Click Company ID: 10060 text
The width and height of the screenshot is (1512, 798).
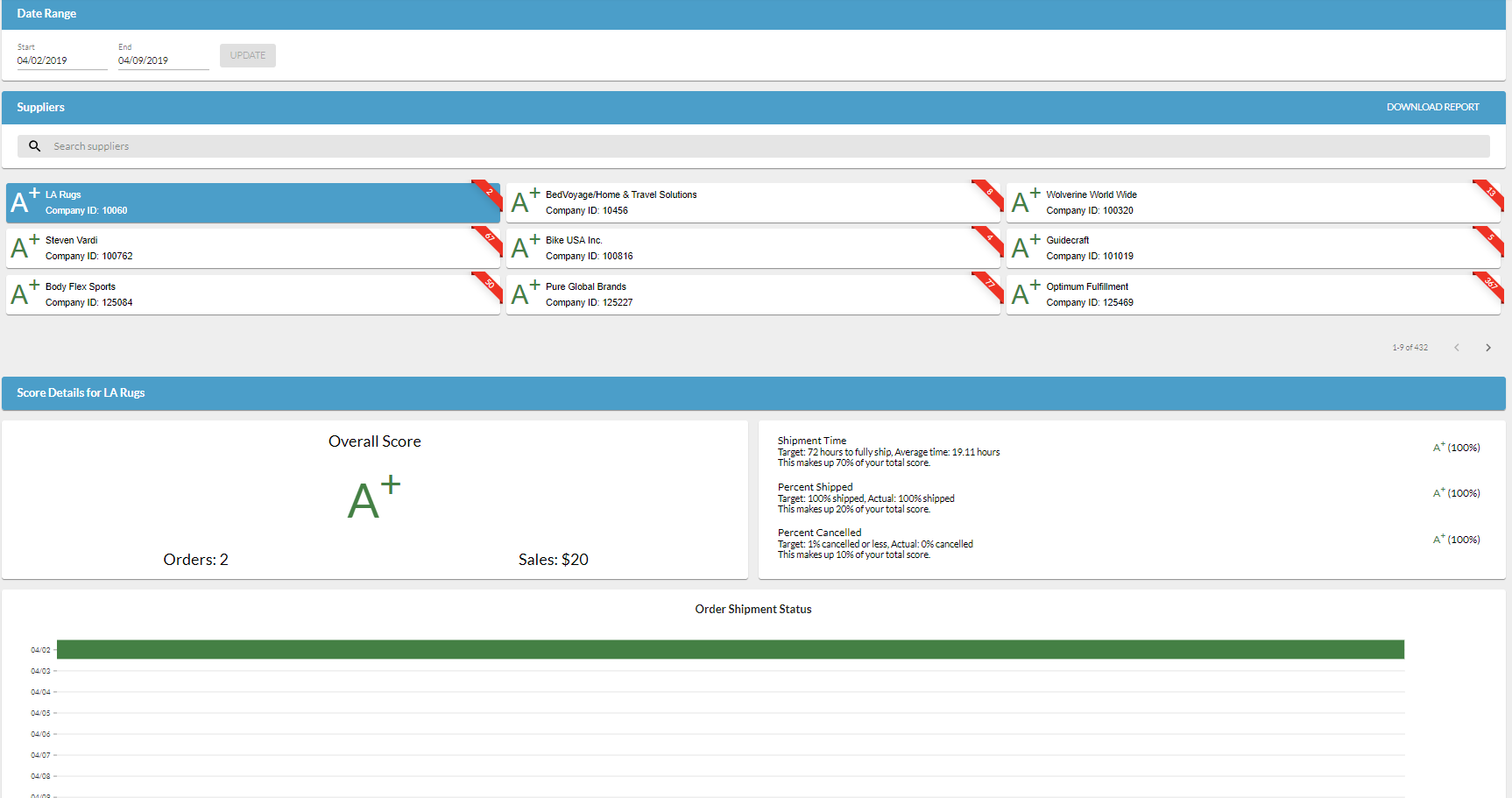point(87,210)
